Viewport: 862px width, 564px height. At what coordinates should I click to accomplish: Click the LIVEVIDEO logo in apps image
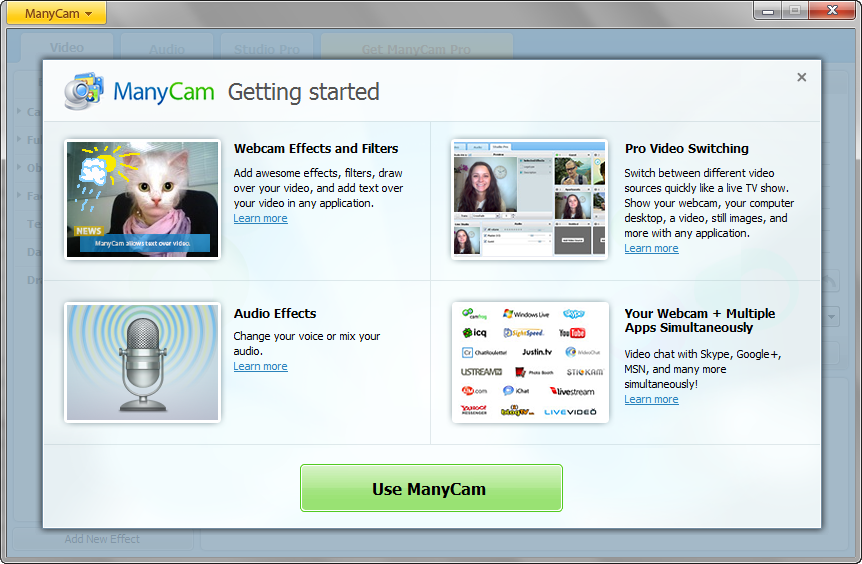[570, 412]
